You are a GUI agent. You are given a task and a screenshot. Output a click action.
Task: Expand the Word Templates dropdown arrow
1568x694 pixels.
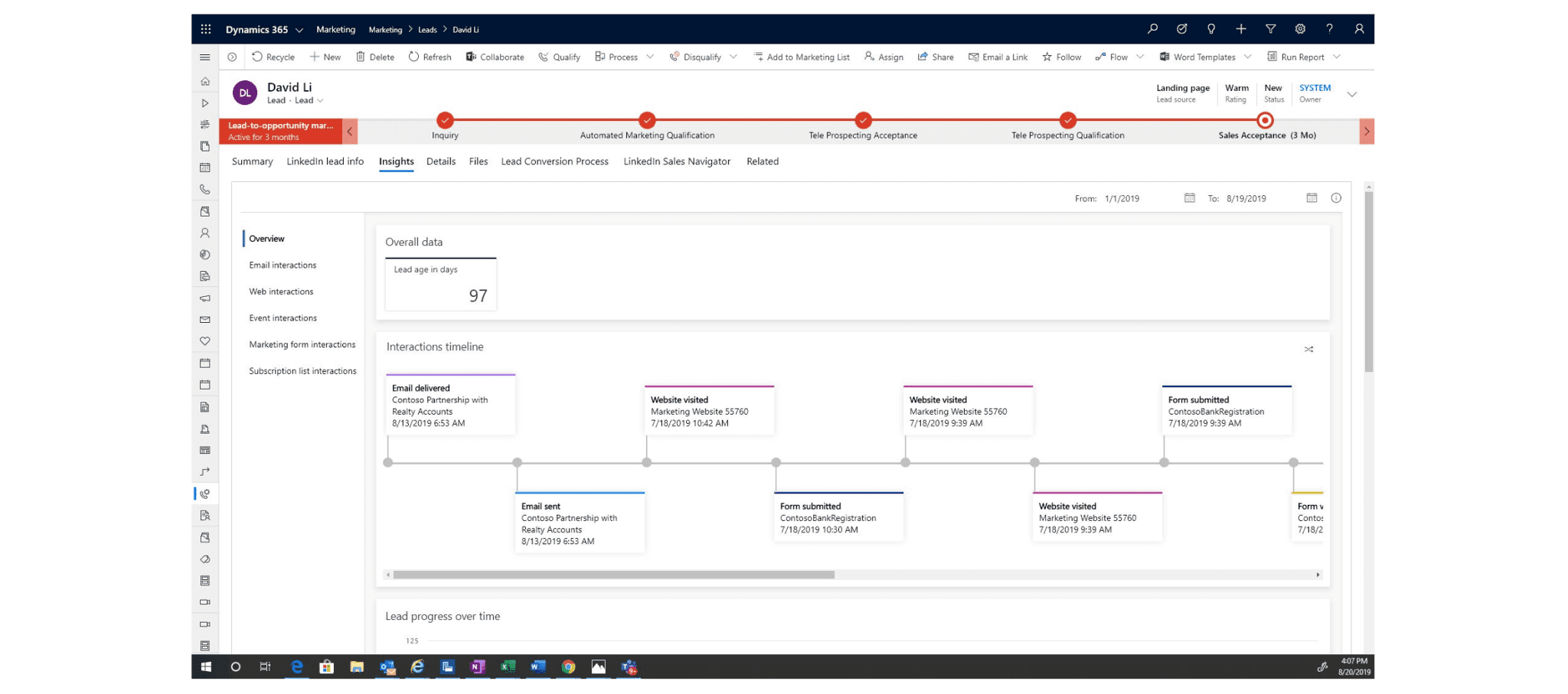click(1248, 57)
